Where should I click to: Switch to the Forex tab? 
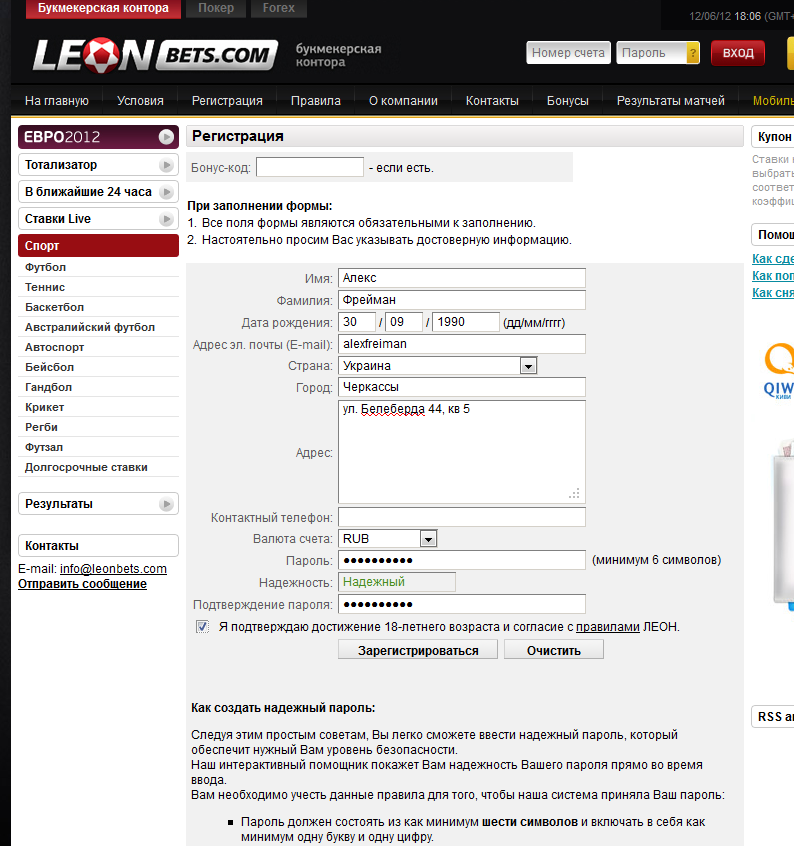pos(279,9)
